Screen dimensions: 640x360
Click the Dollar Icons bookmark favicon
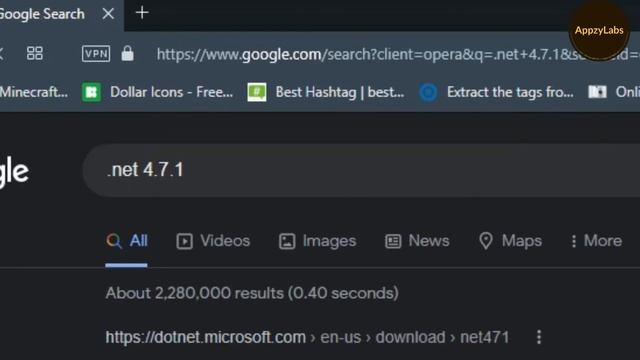coord(91,92)
